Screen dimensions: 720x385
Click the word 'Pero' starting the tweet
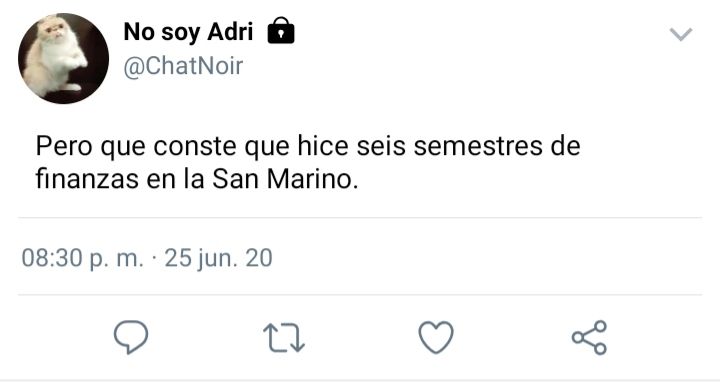click(64, 146)
